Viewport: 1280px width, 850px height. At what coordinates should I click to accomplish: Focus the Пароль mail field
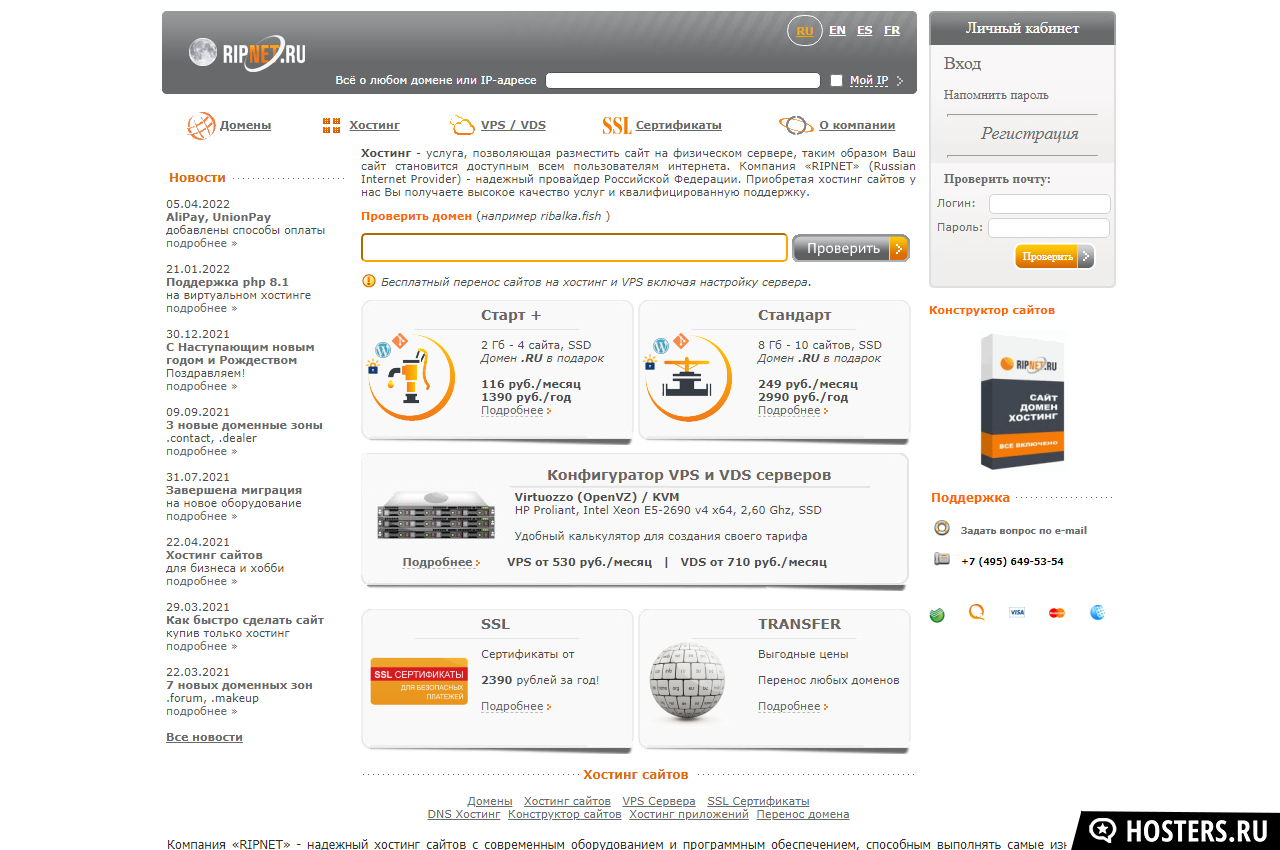pos(1050,228)
